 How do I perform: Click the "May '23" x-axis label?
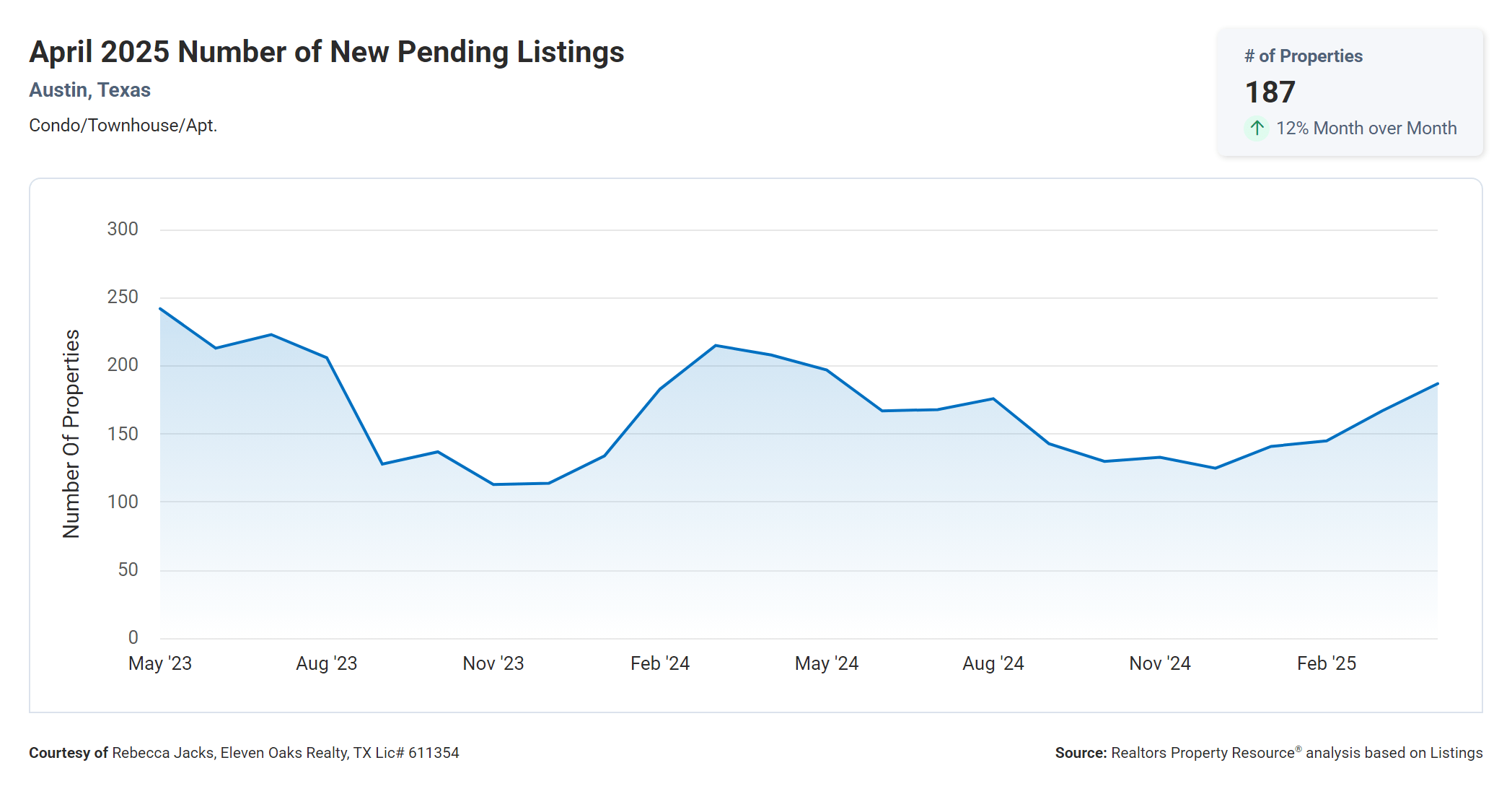(160, 663)
